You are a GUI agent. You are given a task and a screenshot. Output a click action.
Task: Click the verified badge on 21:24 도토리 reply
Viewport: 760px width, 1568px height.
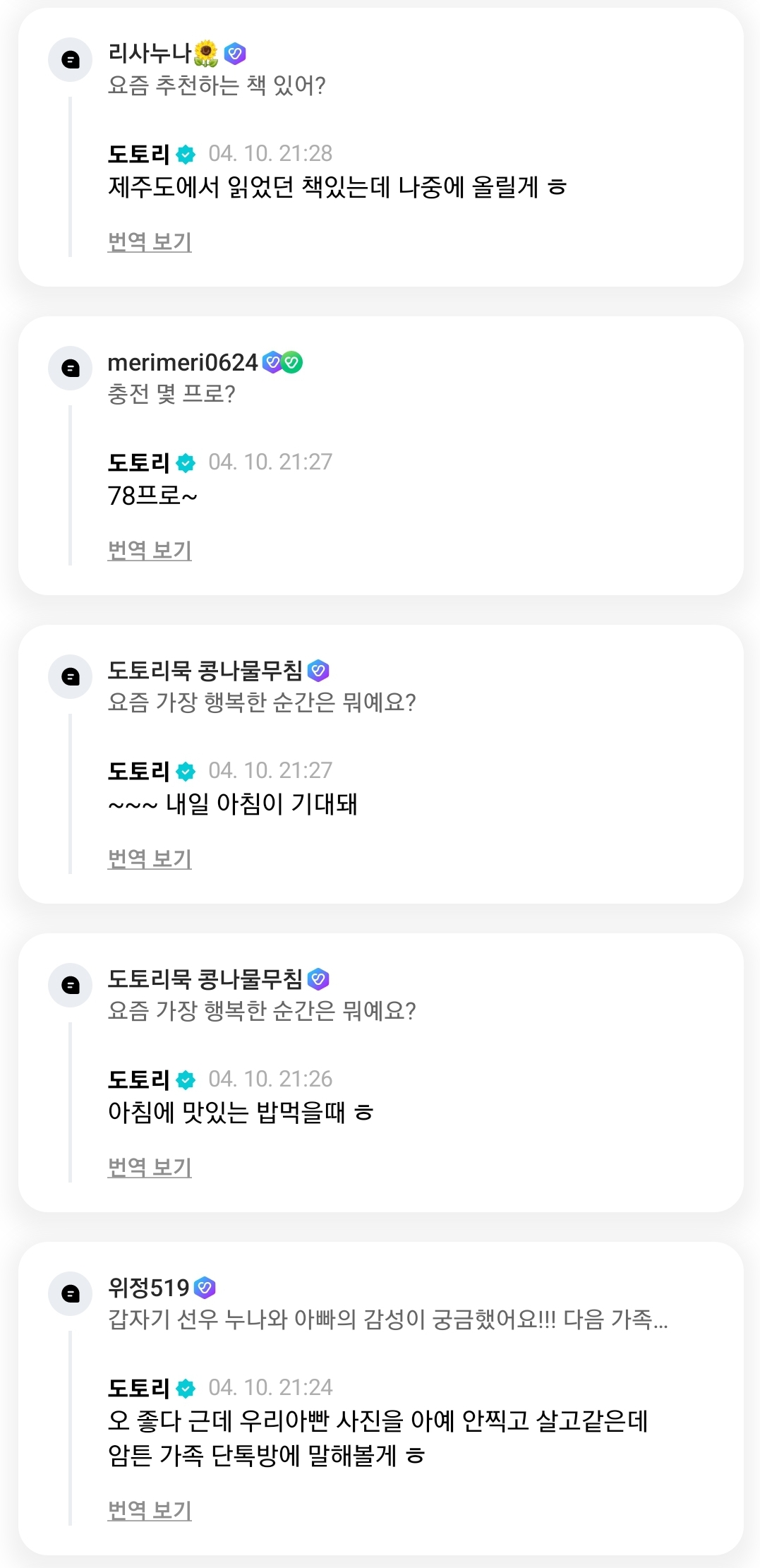[186, 1388]
